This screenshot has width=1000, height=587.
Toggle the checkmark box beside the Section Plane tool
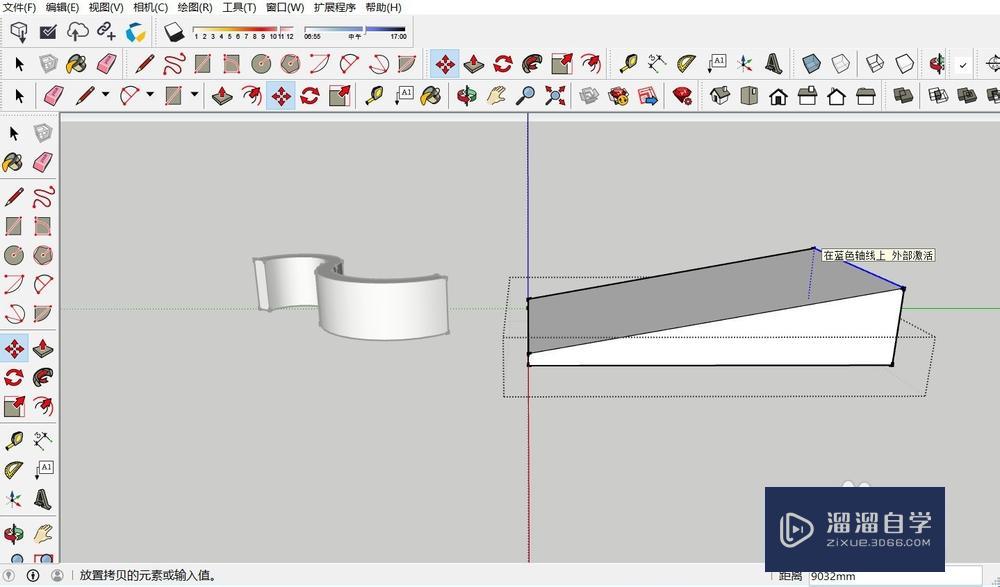pyautogui.click(x=963, y=64)
